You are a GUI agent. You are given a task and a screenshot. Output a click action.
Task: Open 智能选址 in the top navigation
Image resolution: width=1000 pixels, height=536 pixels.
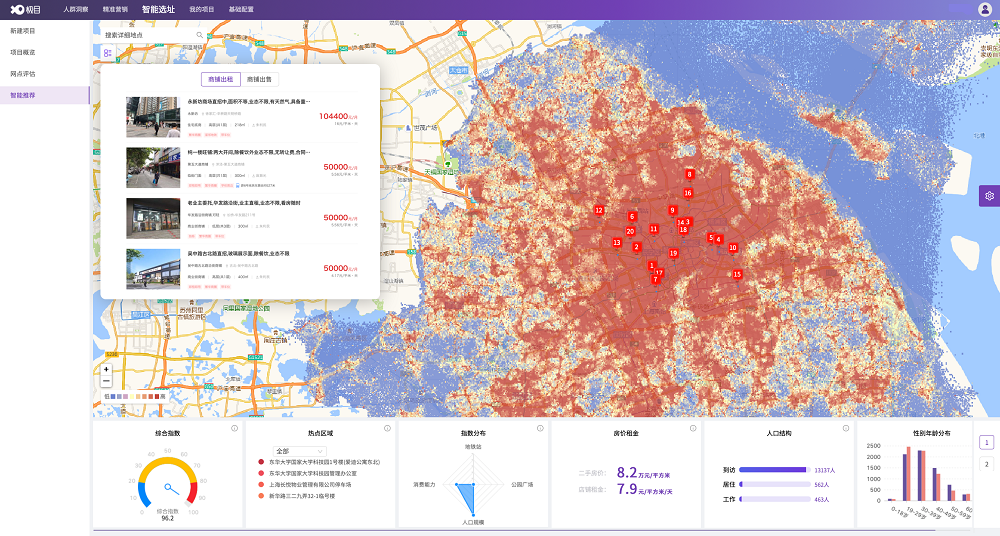click(158, 9)
